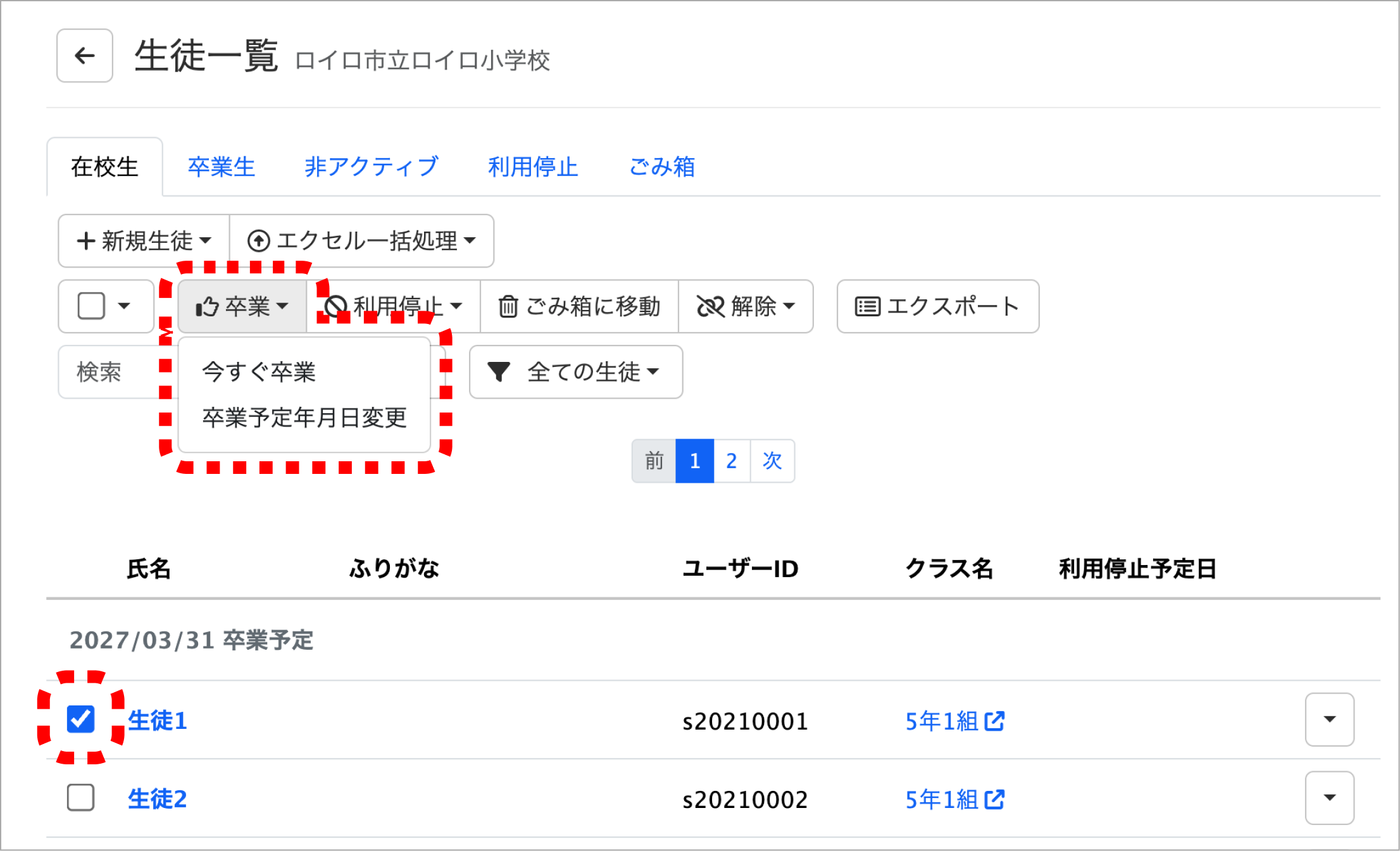
Task: Expand the 新規生徒 dropdown
Action: [144, 241]
